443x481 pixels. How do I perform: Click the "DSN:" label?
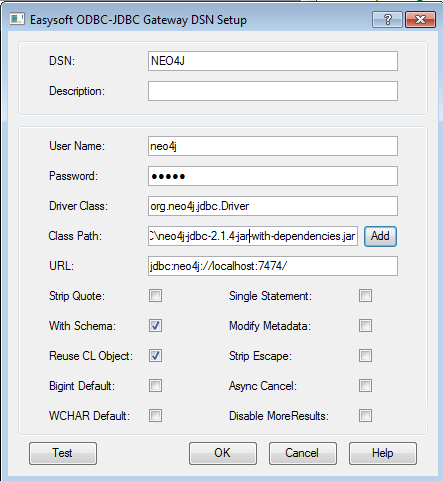[62, 61]
